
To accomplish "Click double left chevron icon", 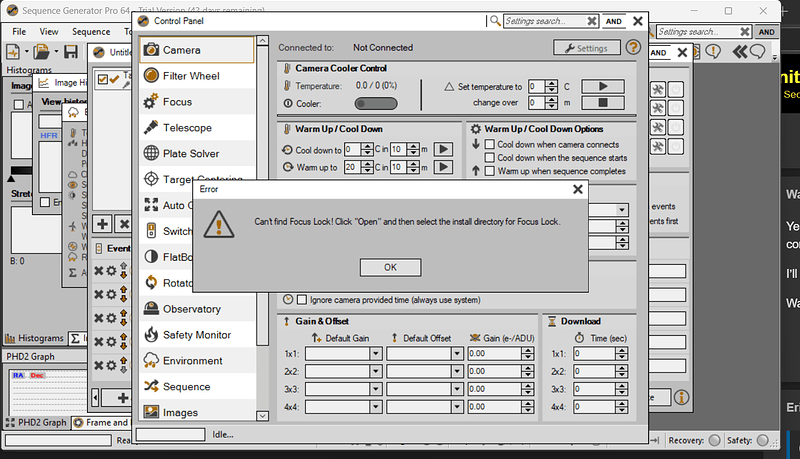I will (x=740, y=52).
